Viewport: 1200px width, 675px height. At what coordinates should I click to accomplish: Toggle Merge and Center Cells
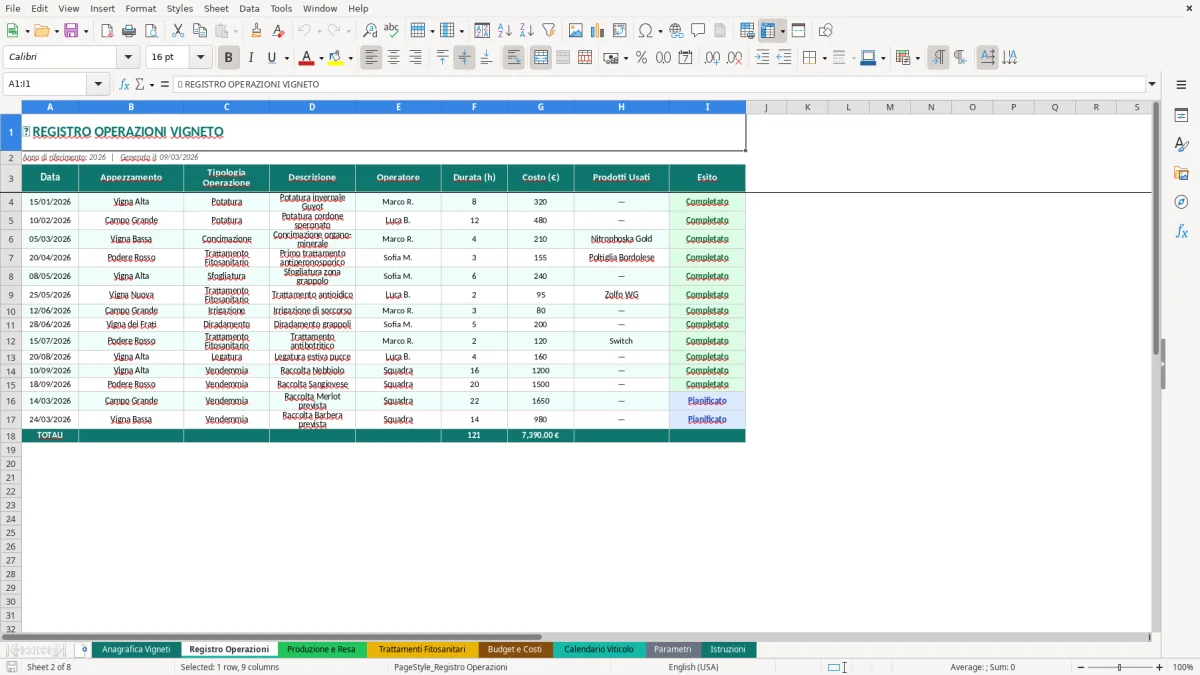pos(541,58)
